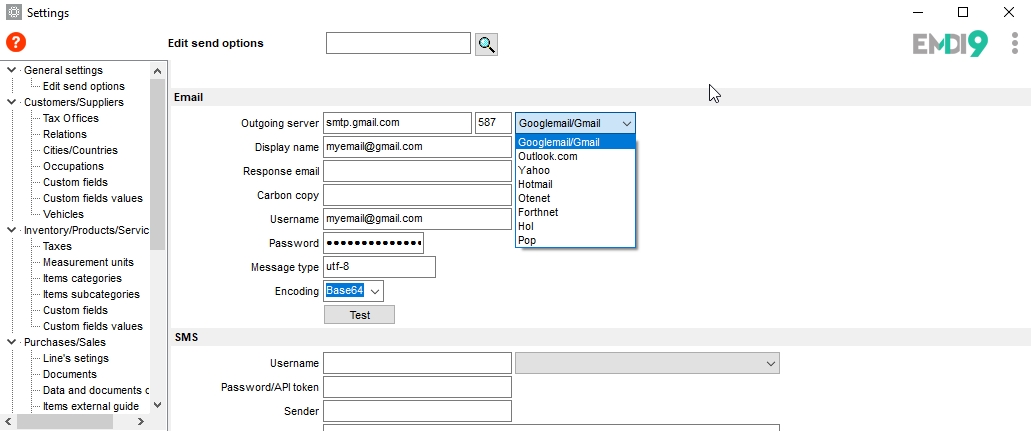This screenshot has height=431, width=1031.
Task: Select Googlemail/Gmail from the provider list
Action: click(575, 142)
